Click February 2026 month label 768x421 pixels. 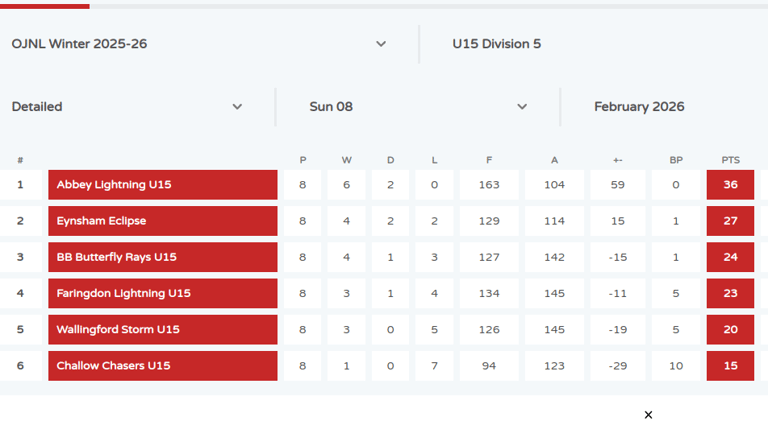click(639, 107)
